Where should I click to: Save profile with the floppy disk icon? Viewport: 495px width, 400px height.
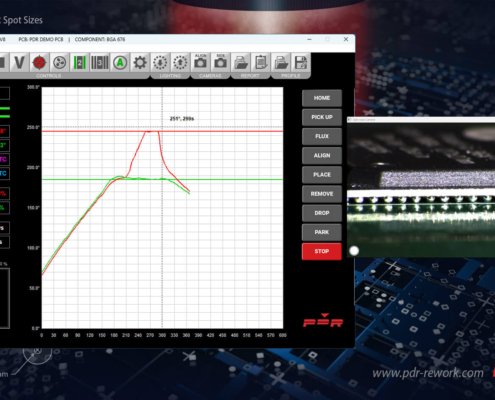[x=301, y=62]
